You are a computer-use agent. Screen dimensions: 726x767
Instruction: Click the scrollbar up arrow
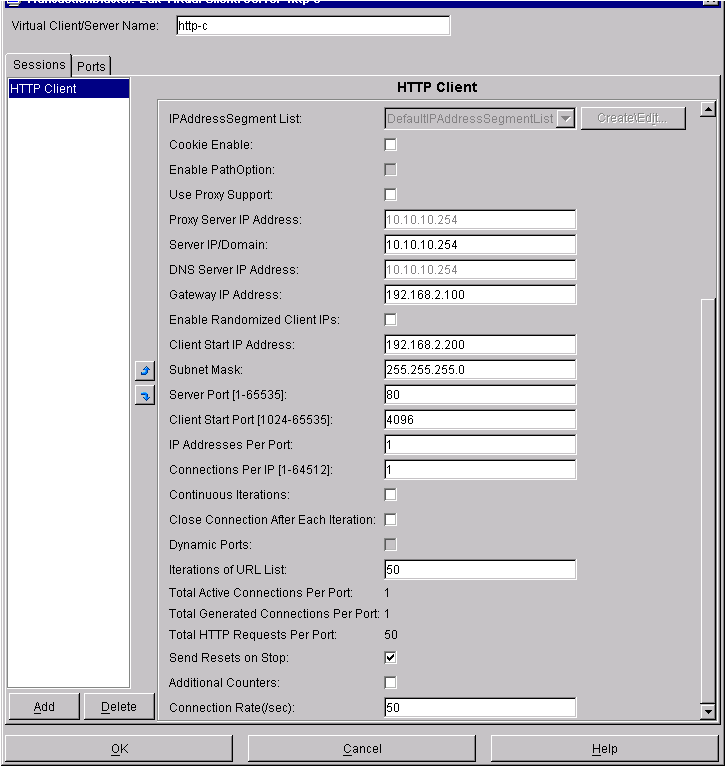tap(708, 109)
